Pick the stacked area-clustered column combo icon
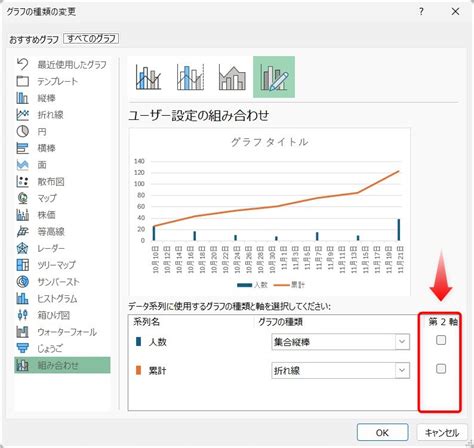Screen dimensions: 474x448 (232, 77)
